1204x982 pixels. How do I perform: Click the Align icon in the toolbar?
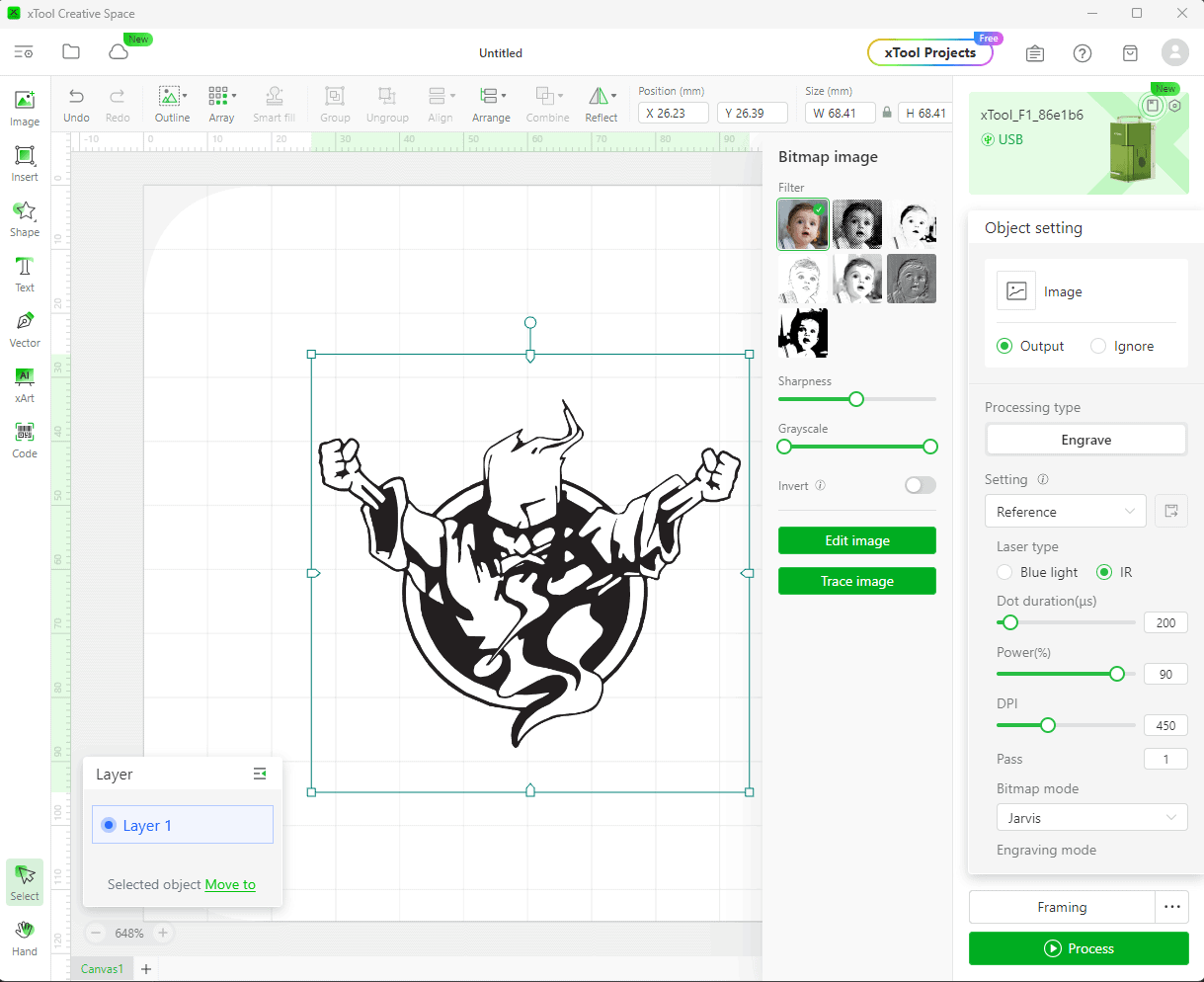point(441,103)
